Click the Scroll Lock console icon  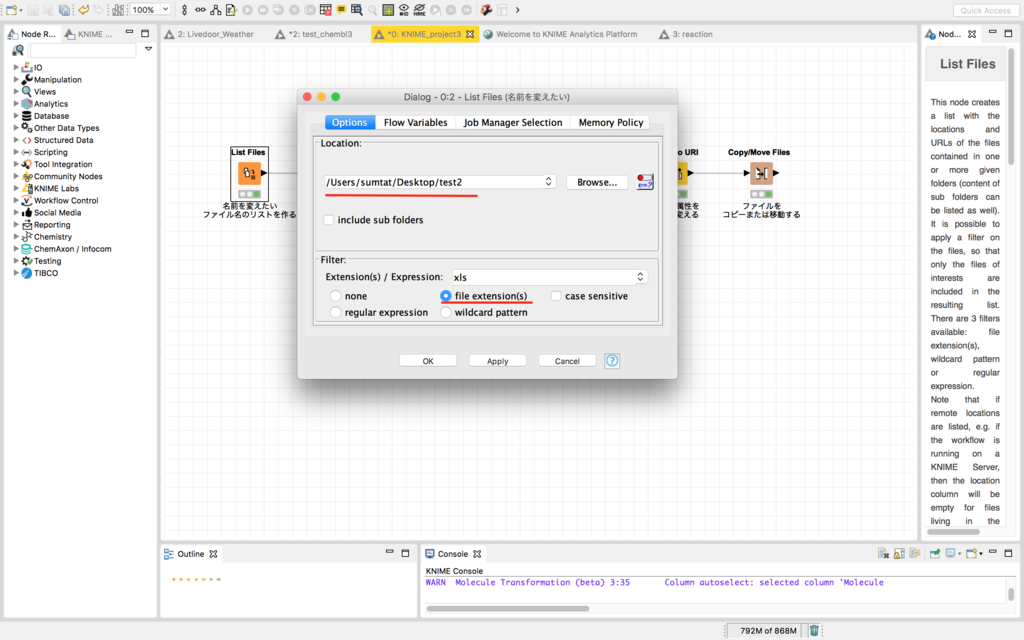coord(899,553)
